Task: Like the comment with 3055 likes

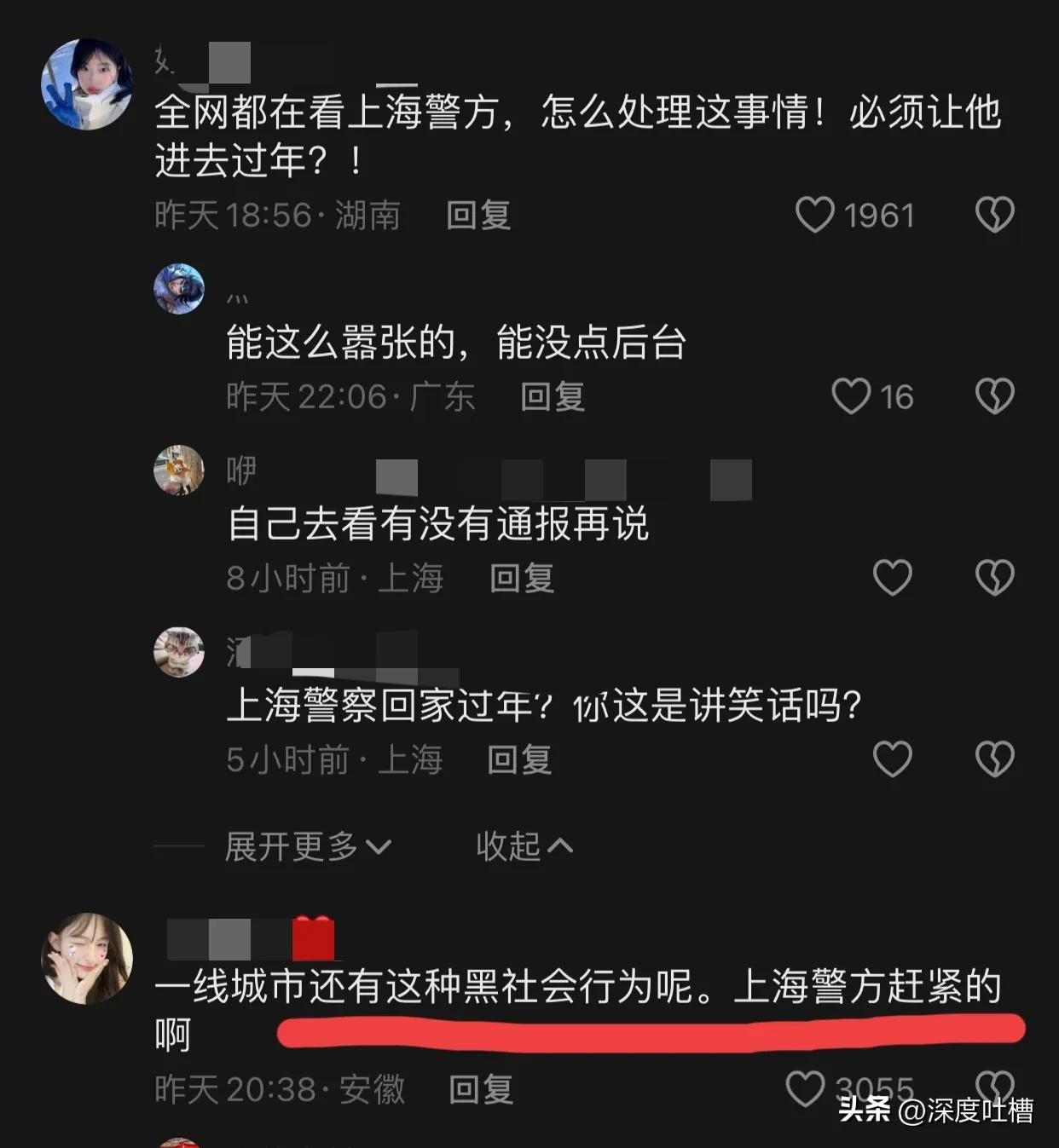Action: (805, 1088)
